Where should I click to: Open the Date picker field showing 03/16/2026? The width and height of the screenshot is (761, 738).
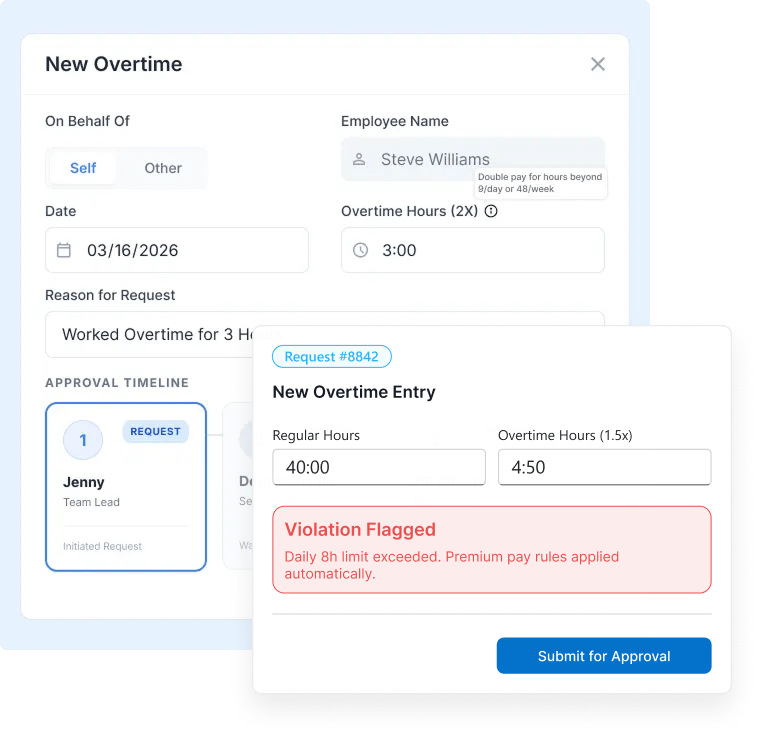coord(177,250)
